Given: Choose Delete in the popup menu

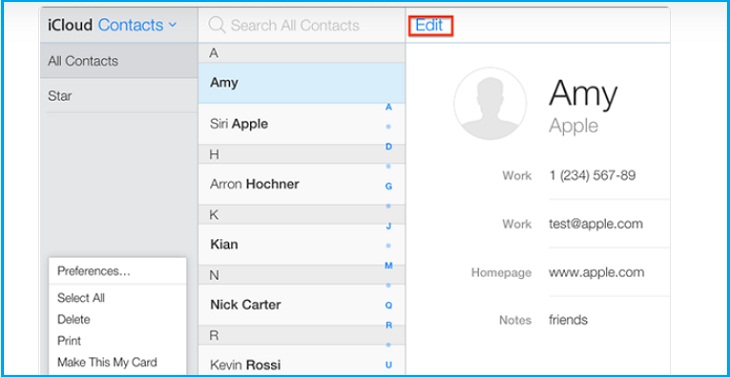Looking at the screenshot, I should pos(74,320).
